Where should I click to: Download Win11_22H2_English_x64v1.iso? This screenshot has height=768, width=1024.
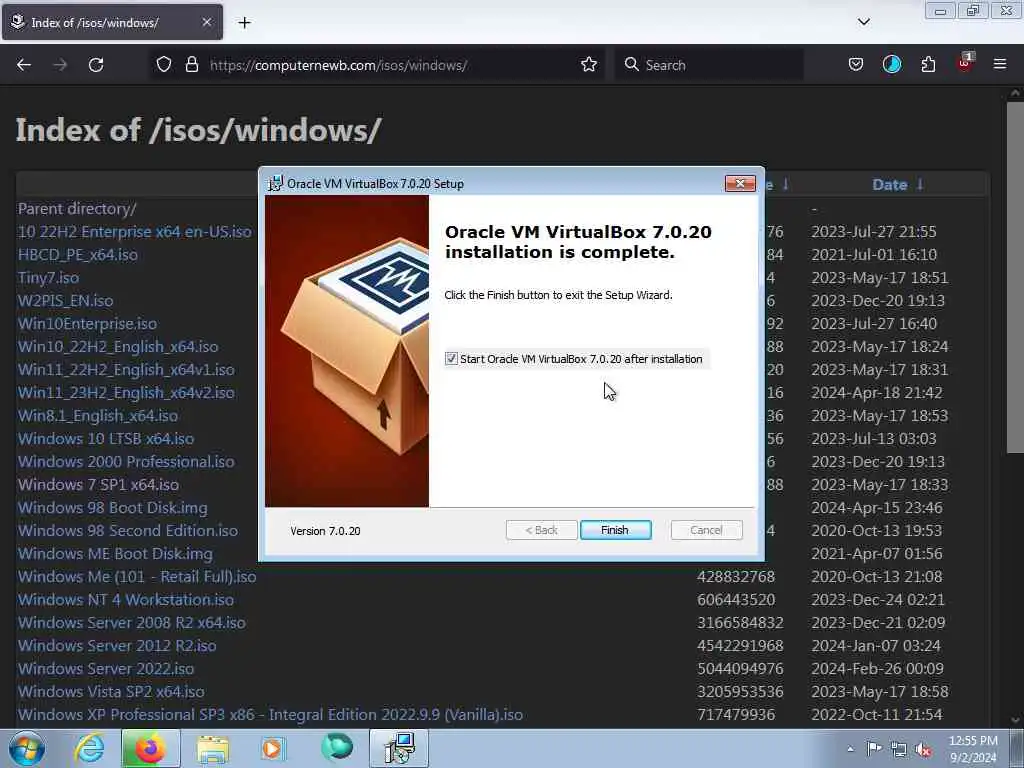[x=126, y=370]
